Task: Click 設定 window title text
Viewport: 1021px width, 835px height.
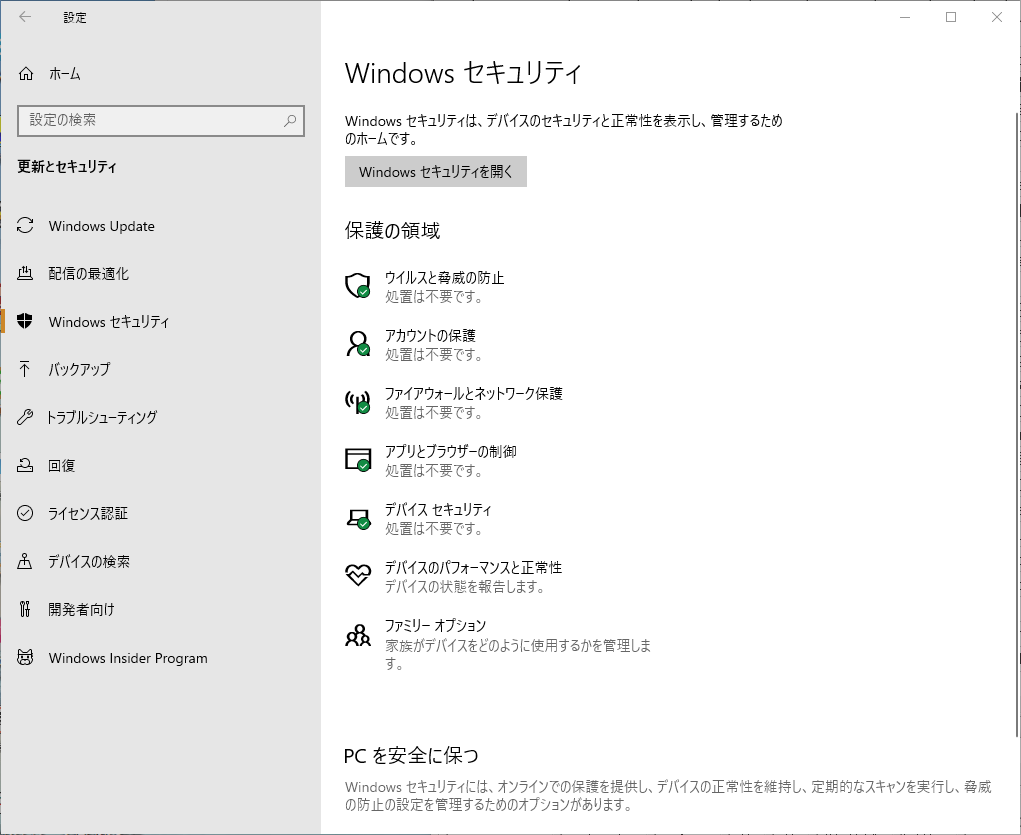Action: [75, 18]
